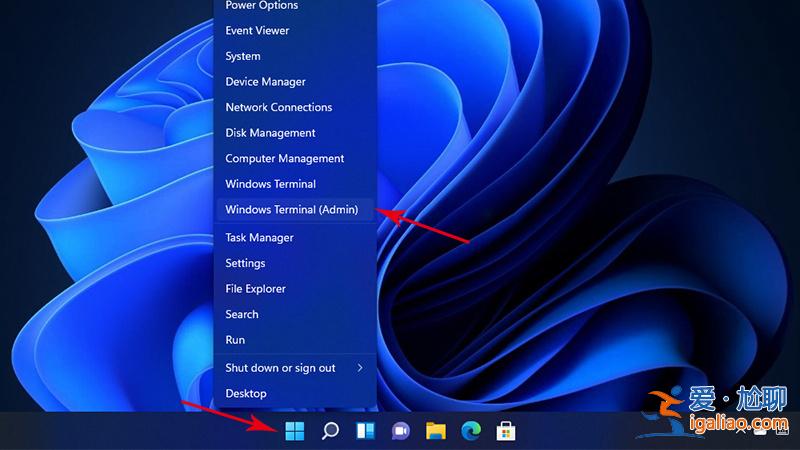
Task: Open the Windows Start button
Action: pyautogui.click(x=294, y=431)
